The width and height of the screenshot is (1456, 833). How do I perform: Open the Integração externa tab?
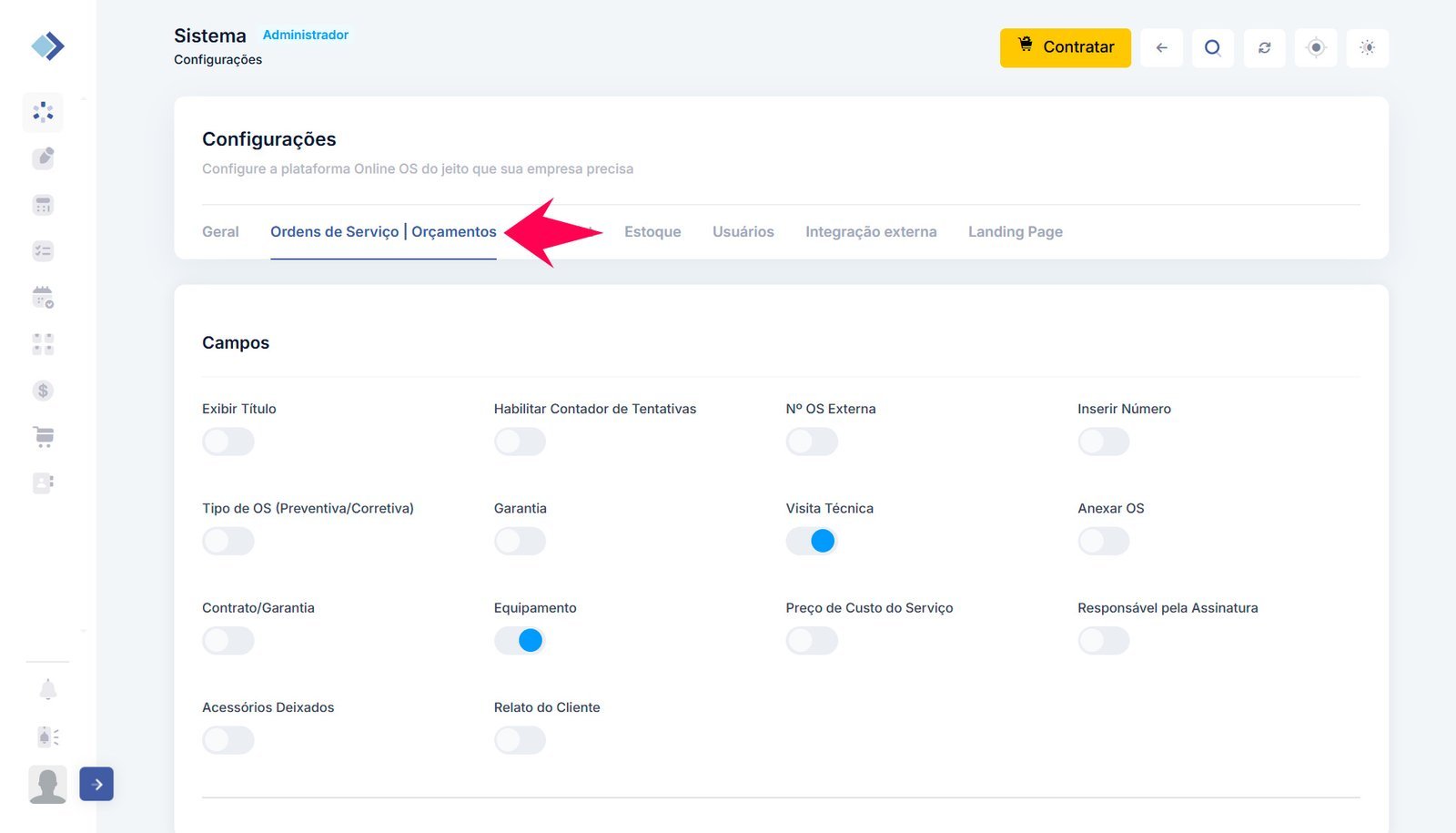pos(871,232)
